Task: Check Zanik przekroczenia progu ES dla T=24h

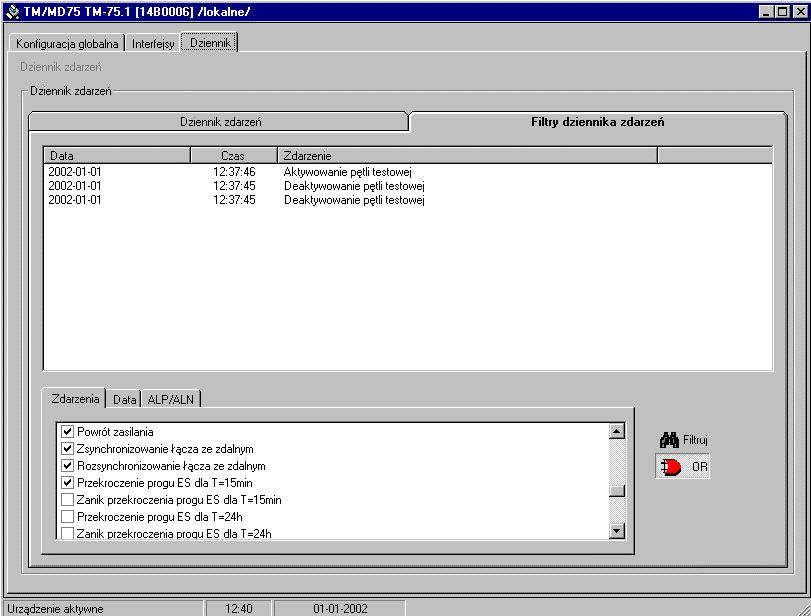Action: pos(67,533)
